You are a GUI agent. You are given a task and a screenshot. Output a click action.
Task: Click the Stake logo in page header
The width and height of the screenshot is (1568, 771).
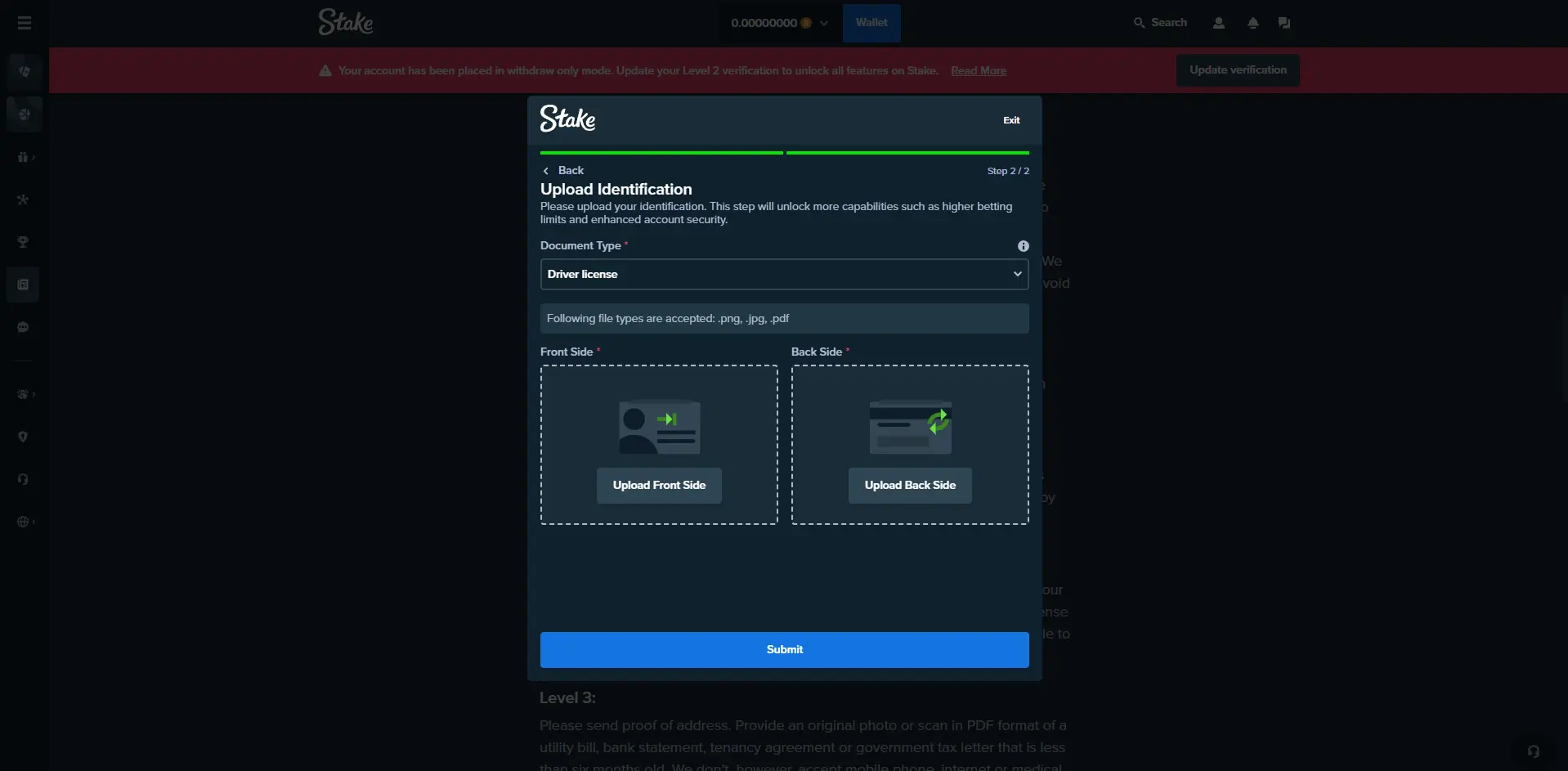[x=345, y=22]
